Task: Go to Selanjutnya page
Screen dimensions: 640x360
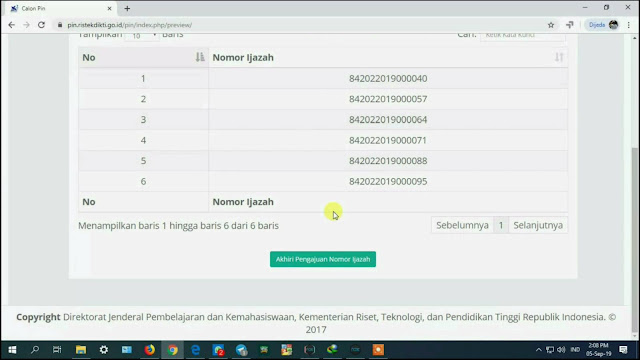Action: tap(538, 225)
